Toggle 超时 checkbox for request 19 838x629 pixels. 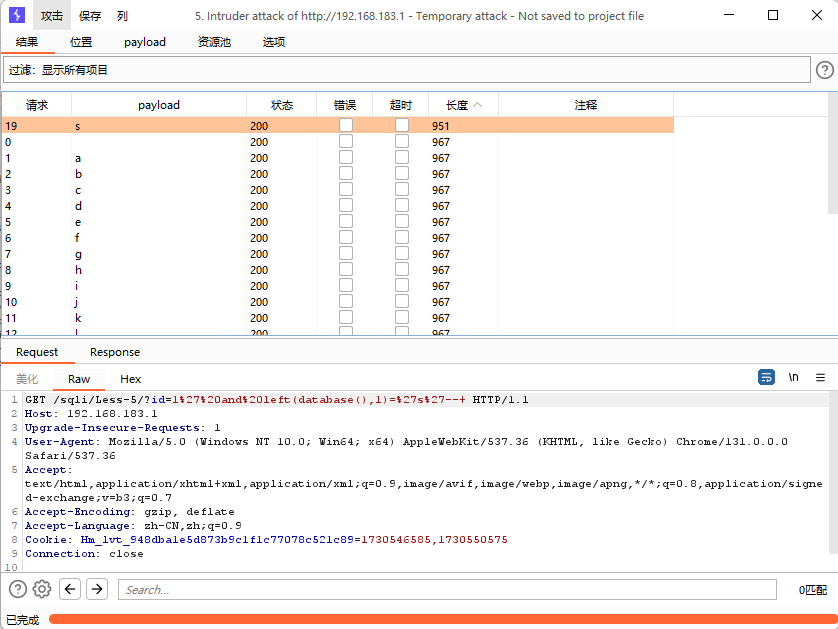[x=402, y=125]
